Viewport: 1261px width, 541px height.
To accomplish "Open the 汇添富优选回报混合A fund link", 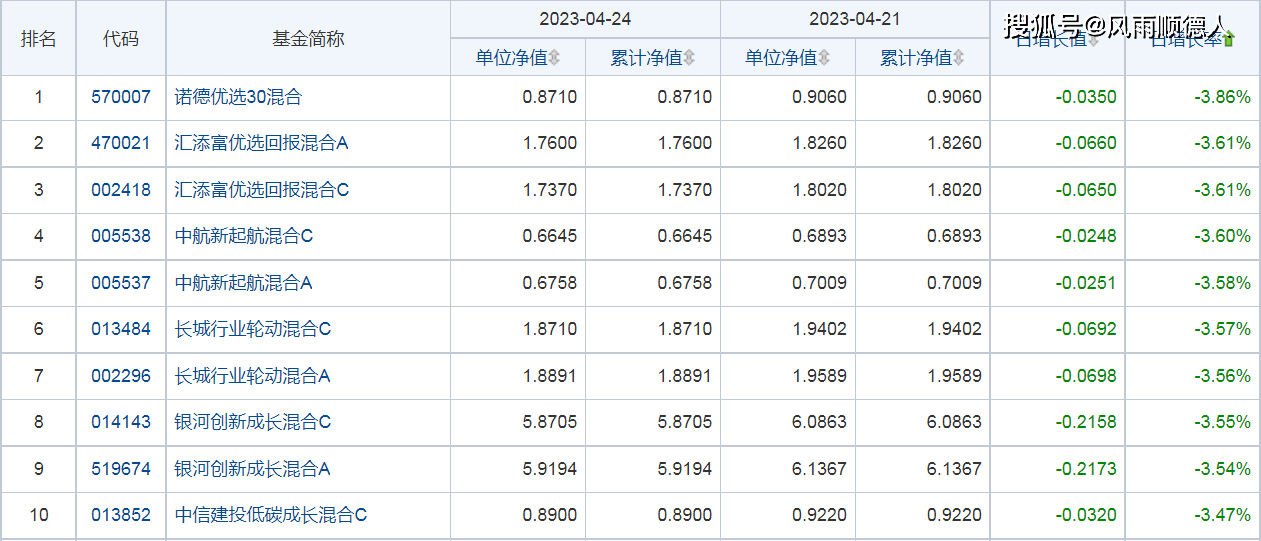I will (x=262, y=143).
